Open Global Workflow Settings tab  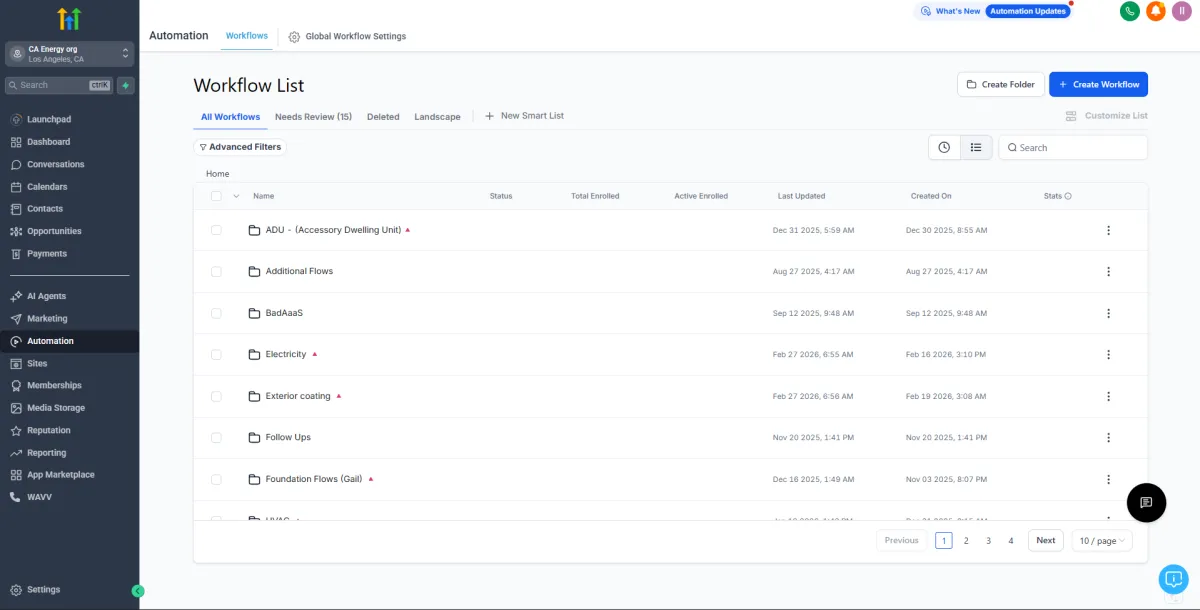pos(347,36)
